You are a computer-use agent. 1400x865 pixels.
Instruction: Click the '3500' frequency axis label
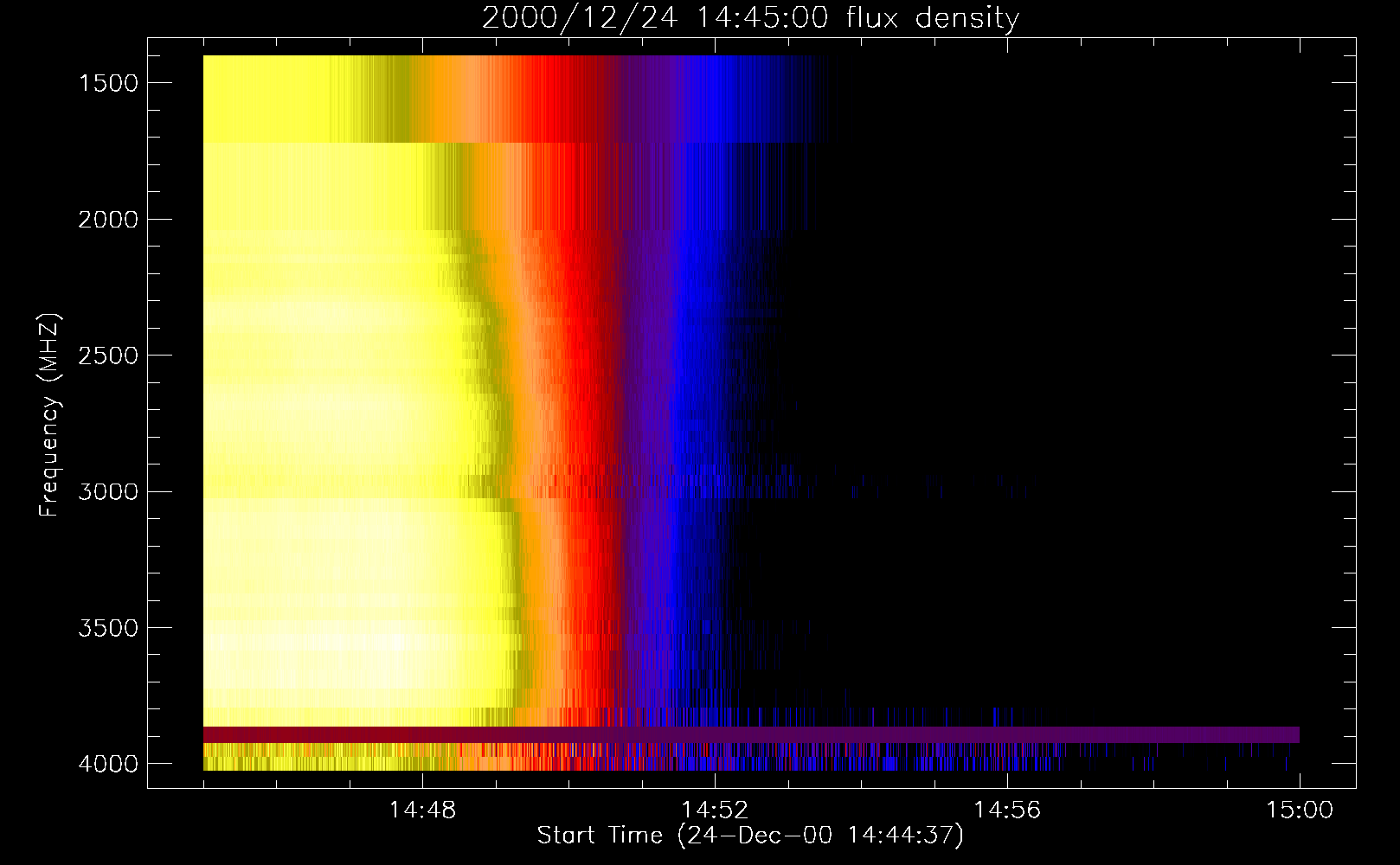pyautogui.click(x=108, y=628)
